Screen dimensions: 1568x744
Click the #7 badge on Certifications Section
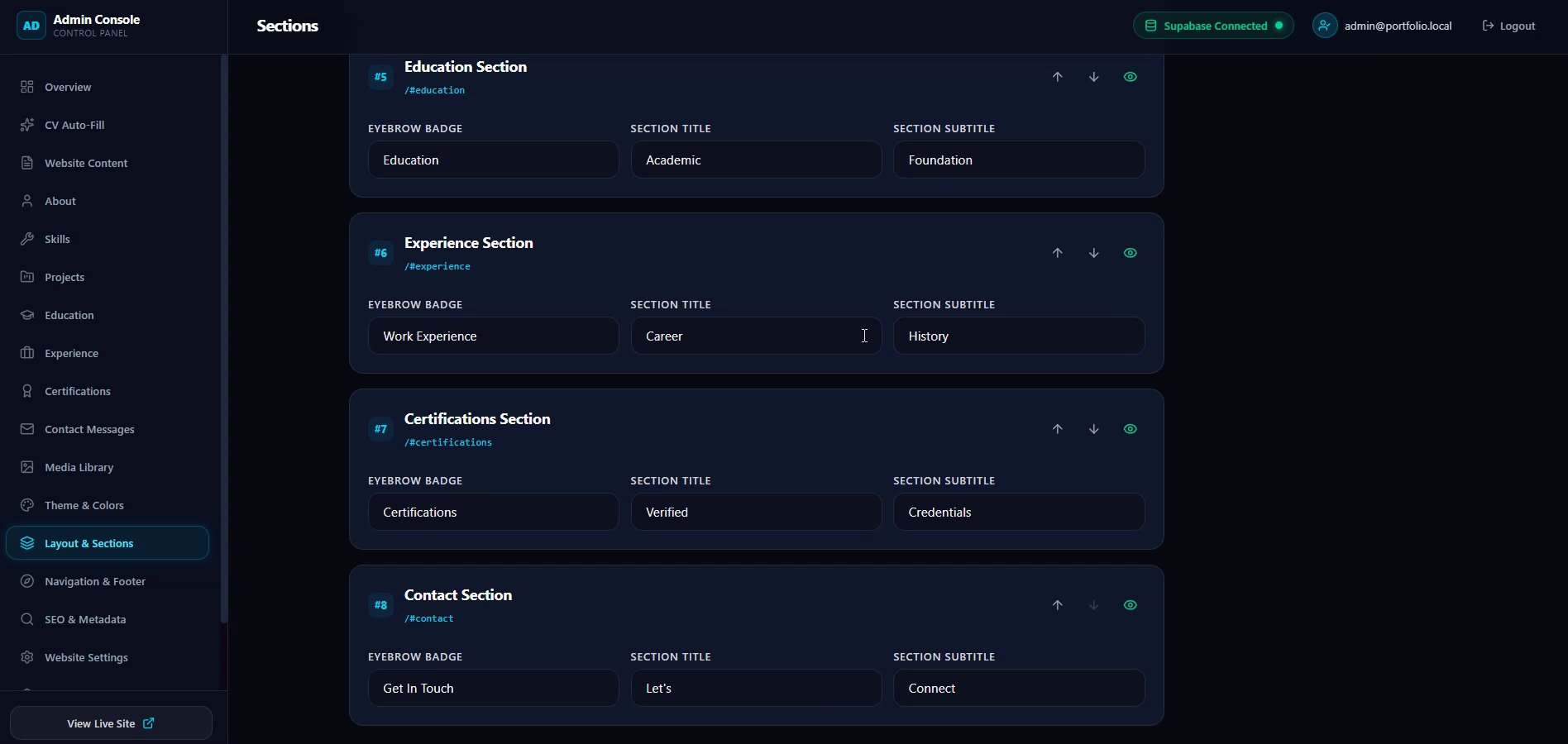[380, 429]
